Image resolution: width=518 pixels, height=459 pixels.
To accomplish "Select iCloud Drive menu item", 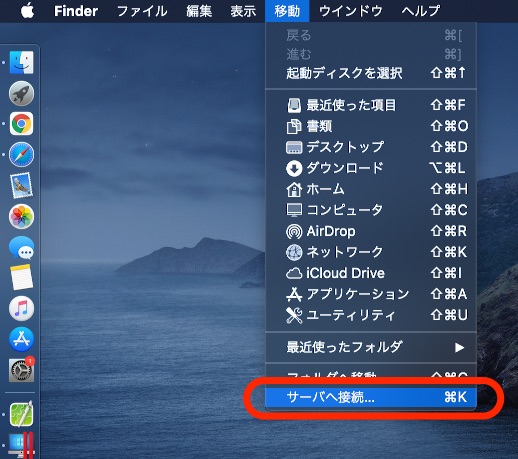I will 371,273.
